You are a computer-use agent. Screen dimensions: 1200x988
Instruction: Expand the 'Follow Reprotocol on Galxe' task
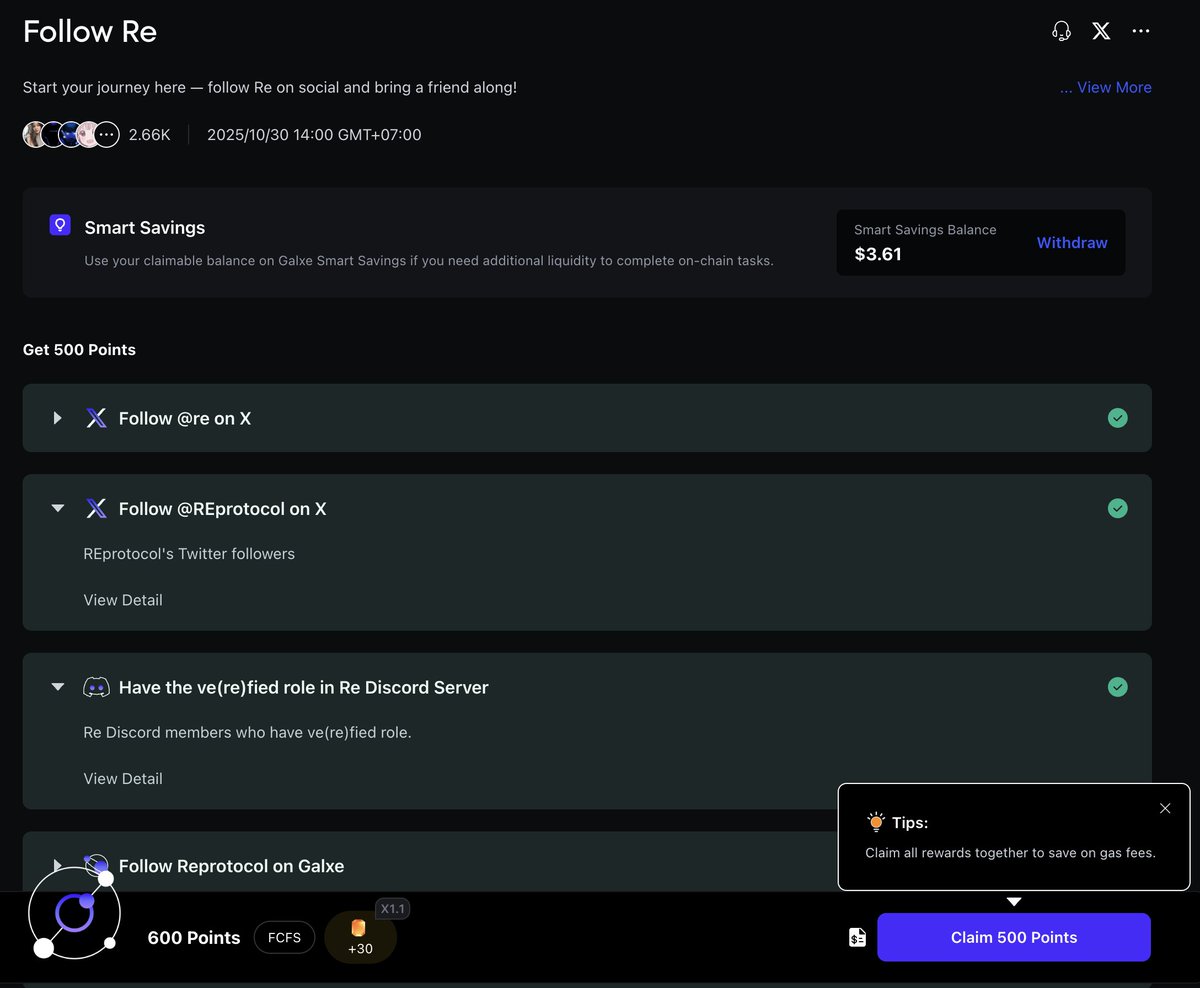57,866
